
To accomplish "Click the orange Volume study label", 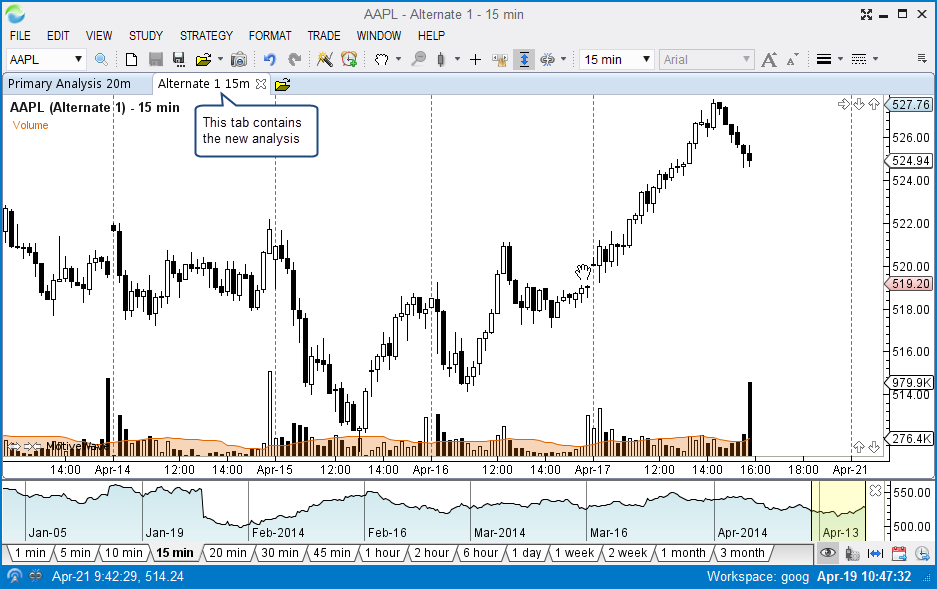I will (x=30, y=125).
